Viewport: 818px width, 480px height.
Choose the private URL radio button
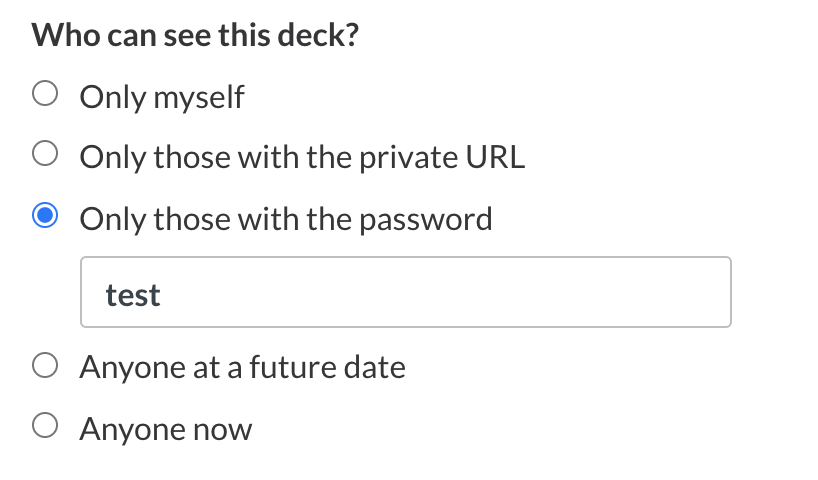click(x=44, y=156)
